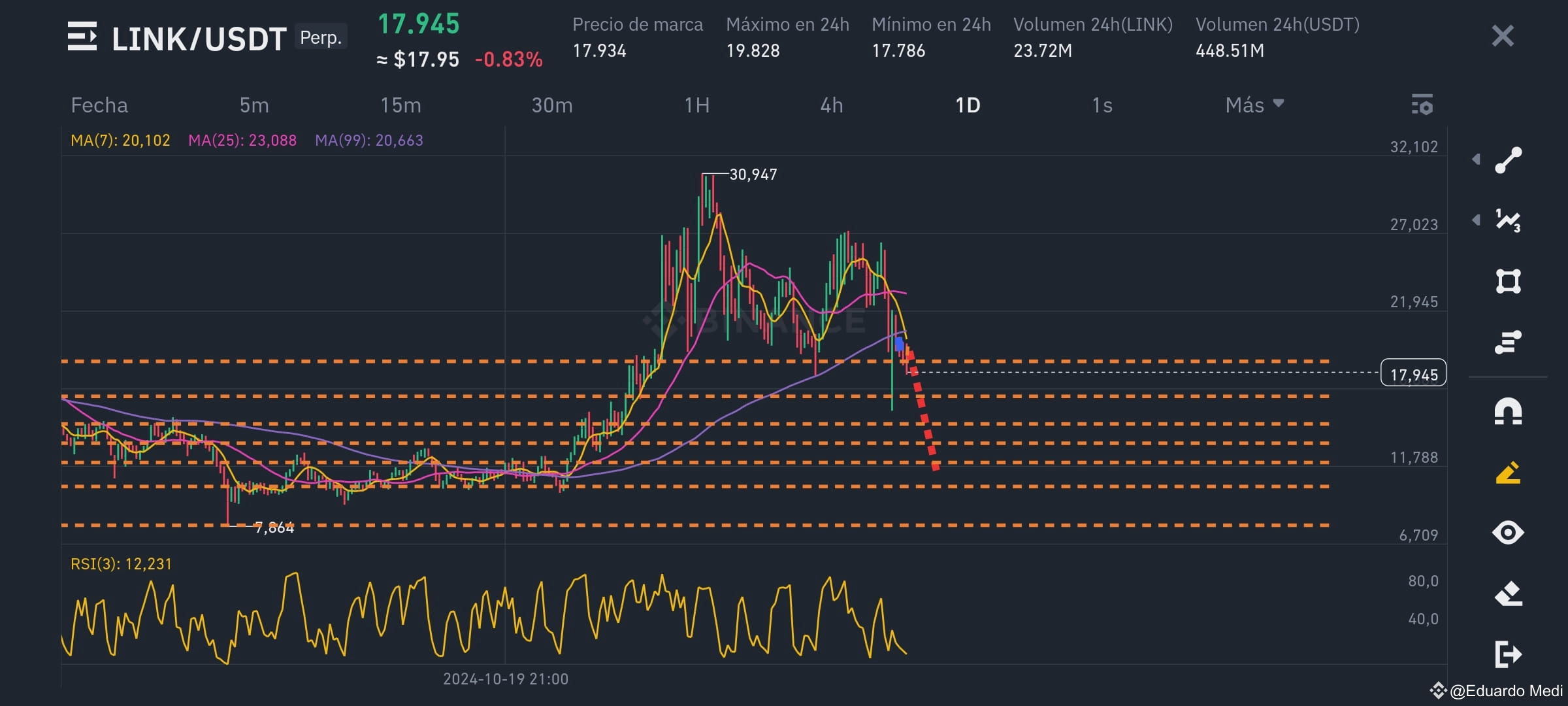1568x706 pixels.
Task: Click the 27,023 price axis label
Action: pyautogui.click(x=1414, y=225)
